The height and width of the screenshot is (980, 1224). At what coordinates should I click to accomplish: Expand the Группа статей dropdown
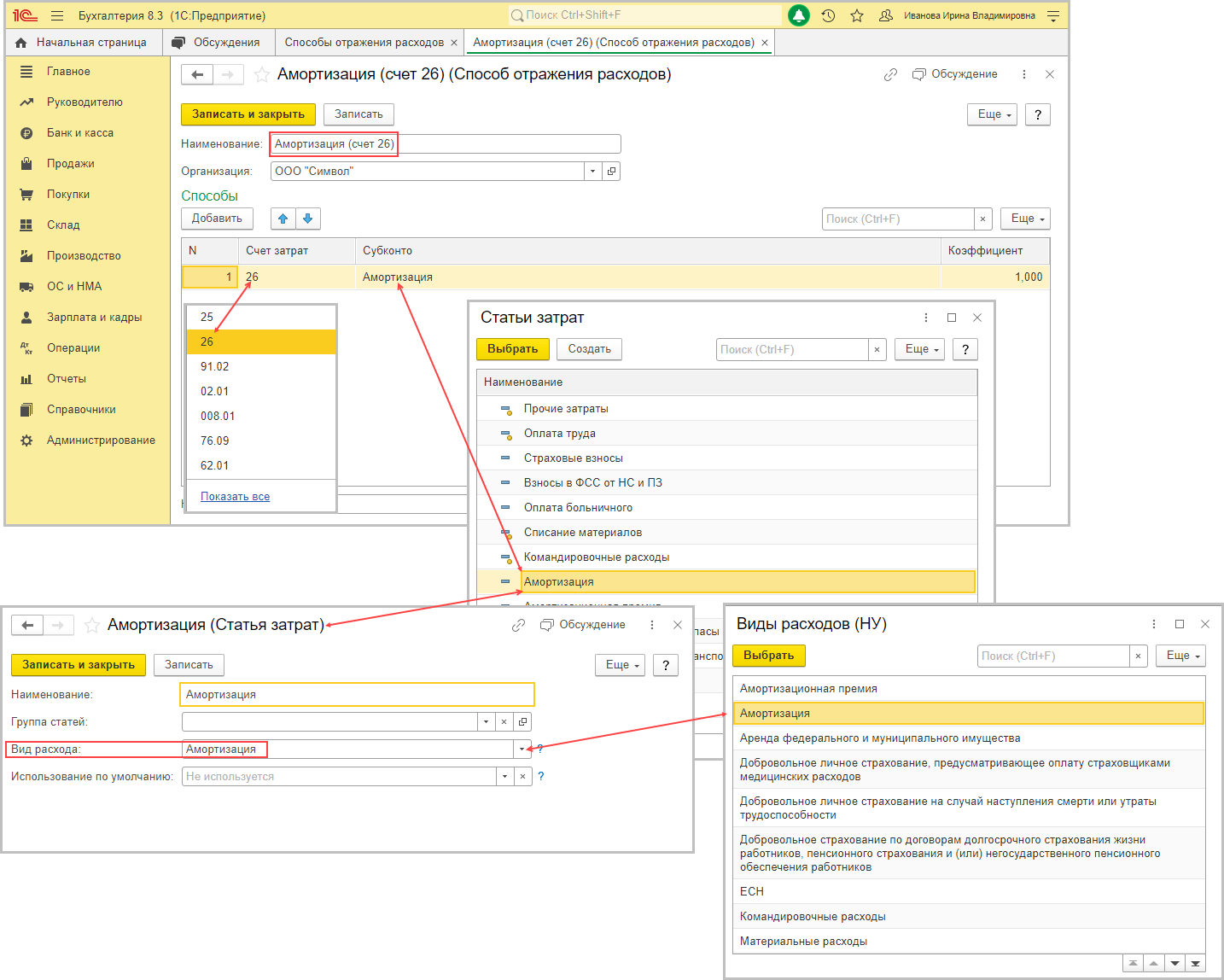(x=487, y=722)
